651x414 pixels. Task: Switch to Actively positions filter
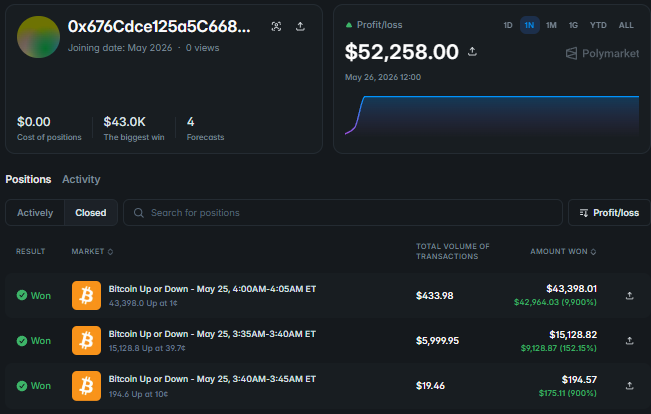[35, 213]
